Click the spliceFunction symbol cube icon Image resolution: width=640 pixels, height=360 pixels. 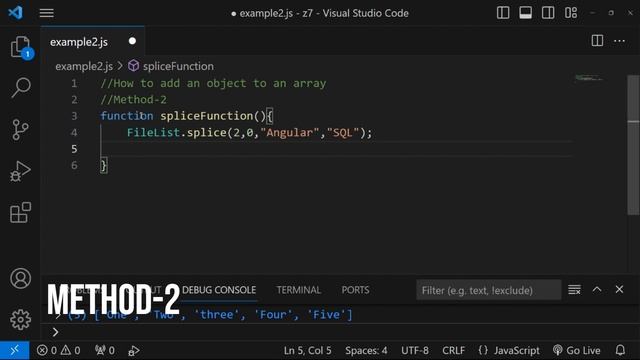point(133,66)
